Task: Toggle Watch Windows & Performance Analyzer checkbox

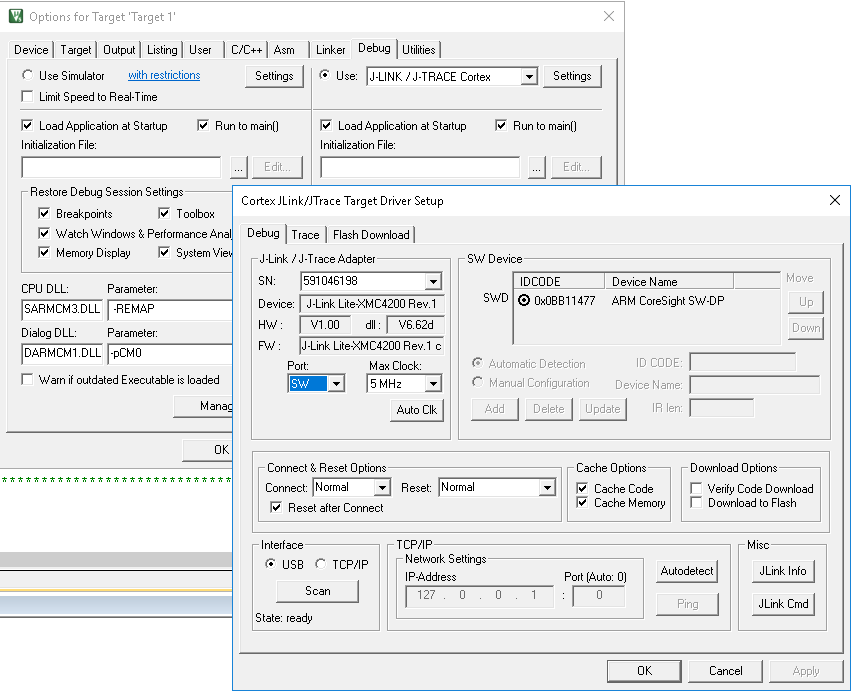Action: click(x=45, y=233)
